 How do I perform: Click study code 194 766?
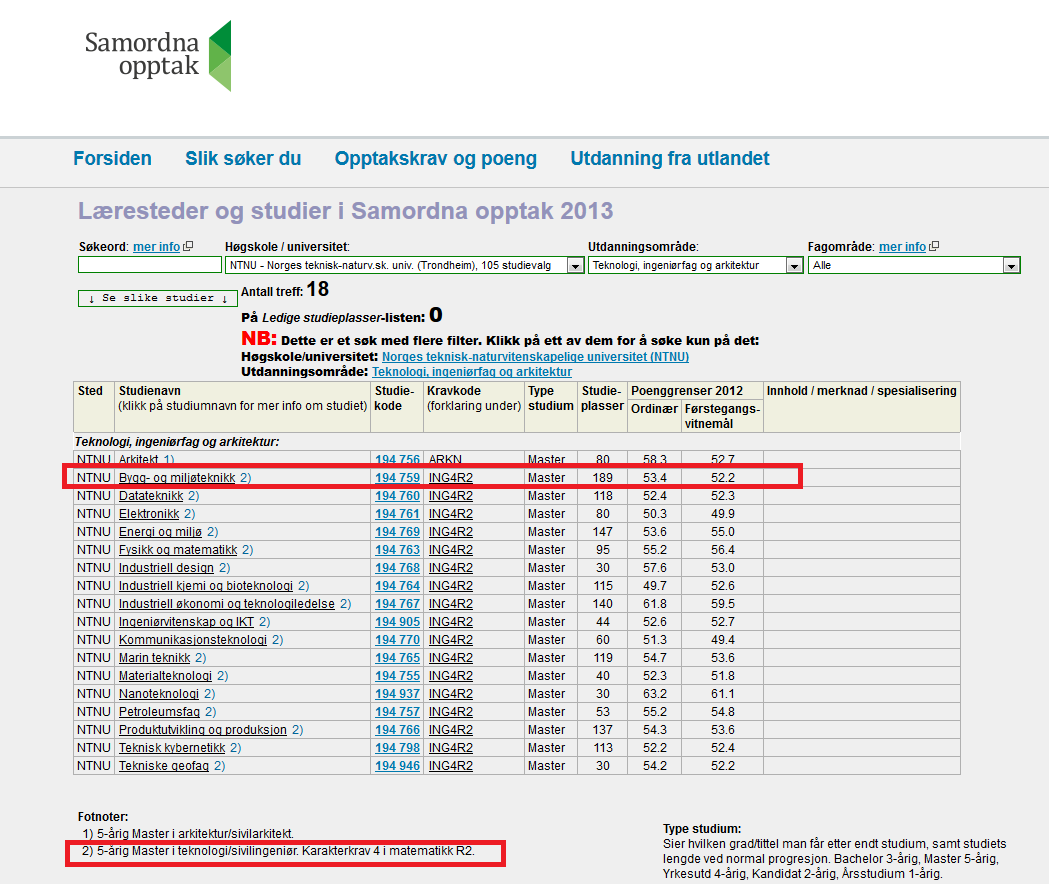pos(397,731)
